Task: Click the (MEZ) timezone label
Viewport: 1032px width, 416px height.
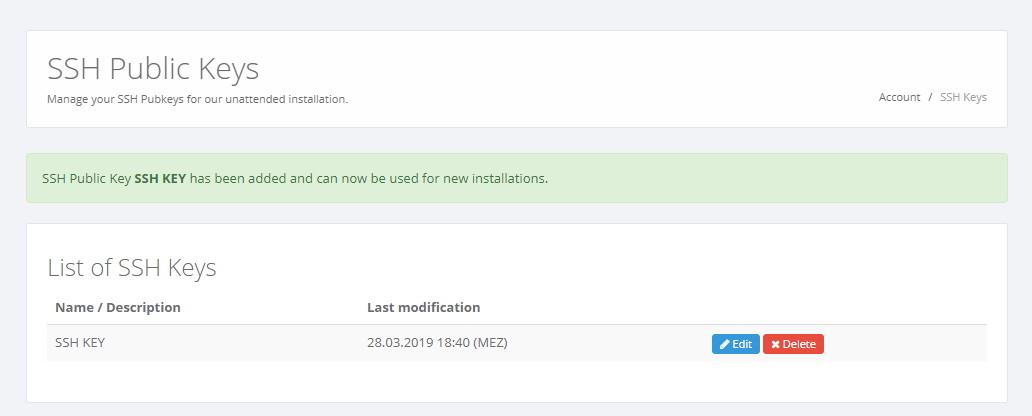Action: (x=490, y=343)
